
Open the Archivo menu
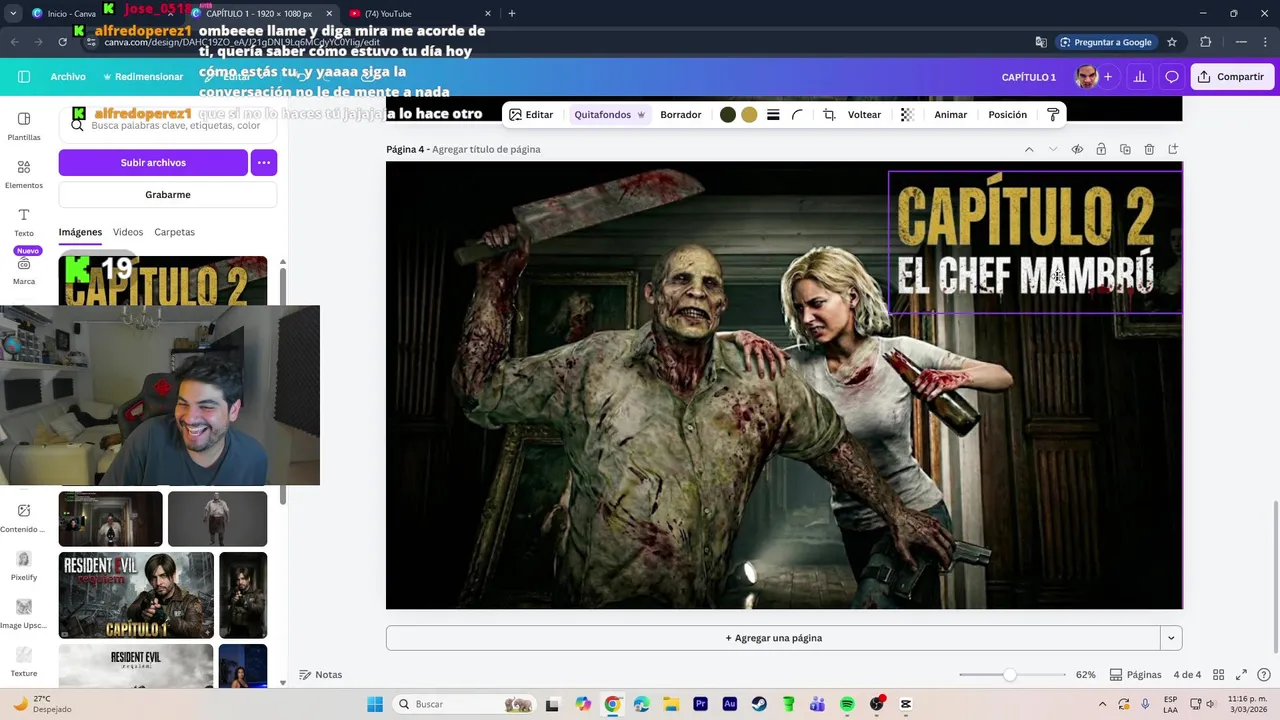tap(68, 77)
